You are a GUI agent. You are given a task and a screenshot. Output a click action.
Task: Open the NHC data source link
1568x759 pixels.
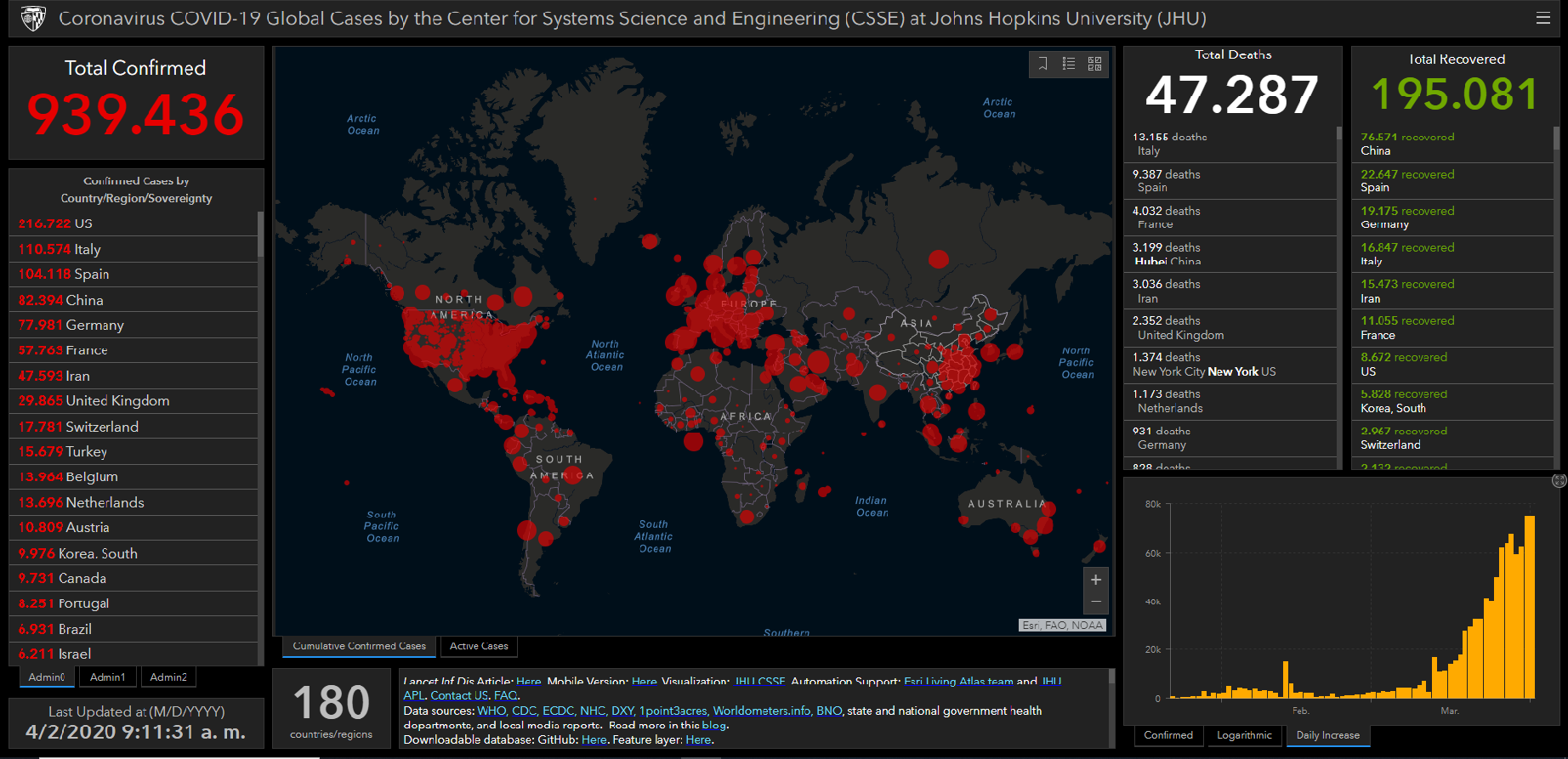click(x=593, y=711)
